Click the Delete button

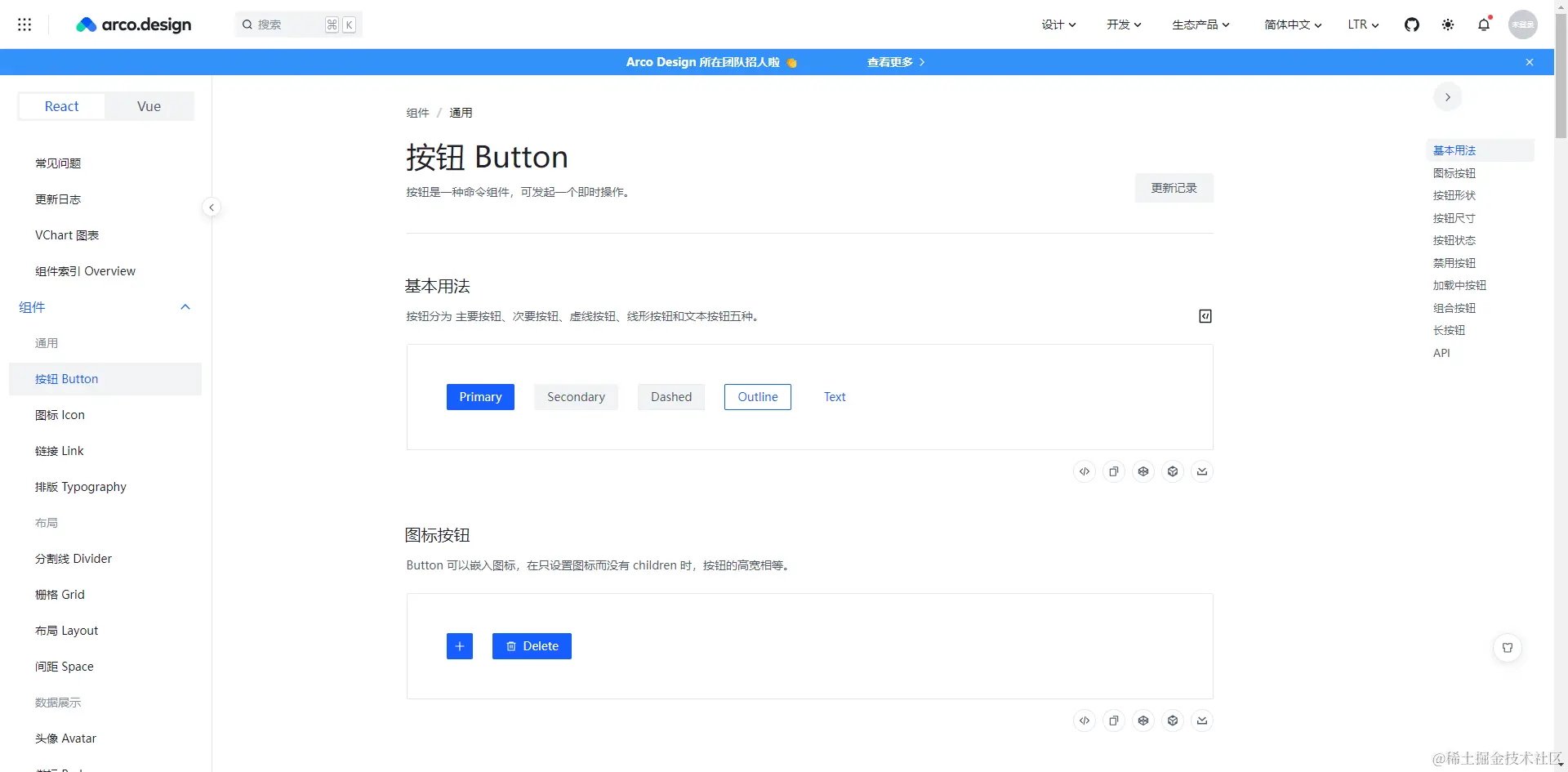(x=532, y=646)
